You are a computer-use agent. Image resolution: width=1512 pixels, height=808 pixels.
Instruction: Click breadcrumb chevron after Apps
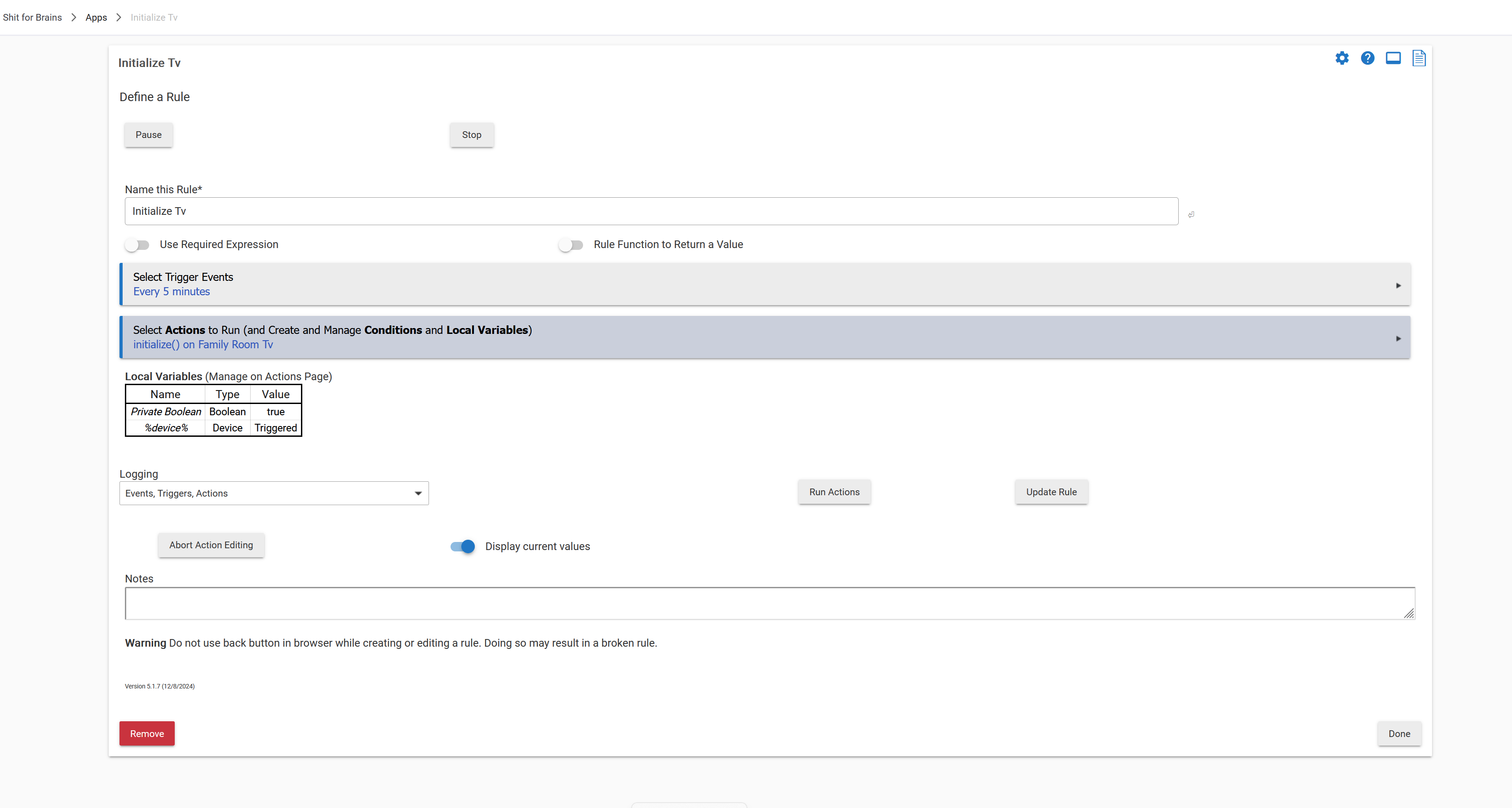coord(119,18)
